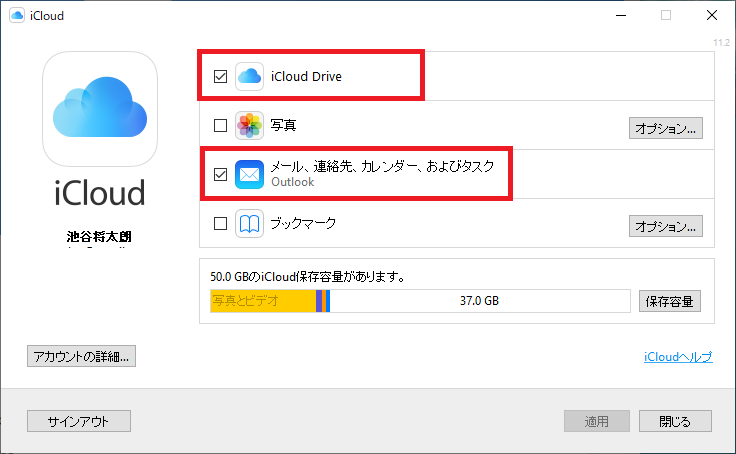Viewport: 736px width, 454px height.
Task: Click the 写真 label text
Action: pos(283,125)
